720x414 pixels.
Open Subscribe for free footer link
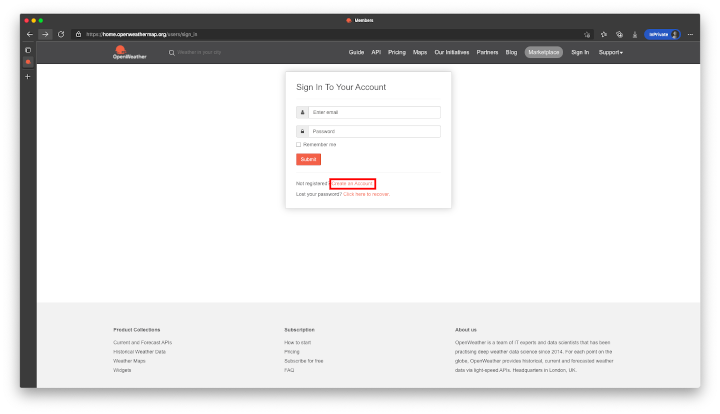tap(304, 361)
